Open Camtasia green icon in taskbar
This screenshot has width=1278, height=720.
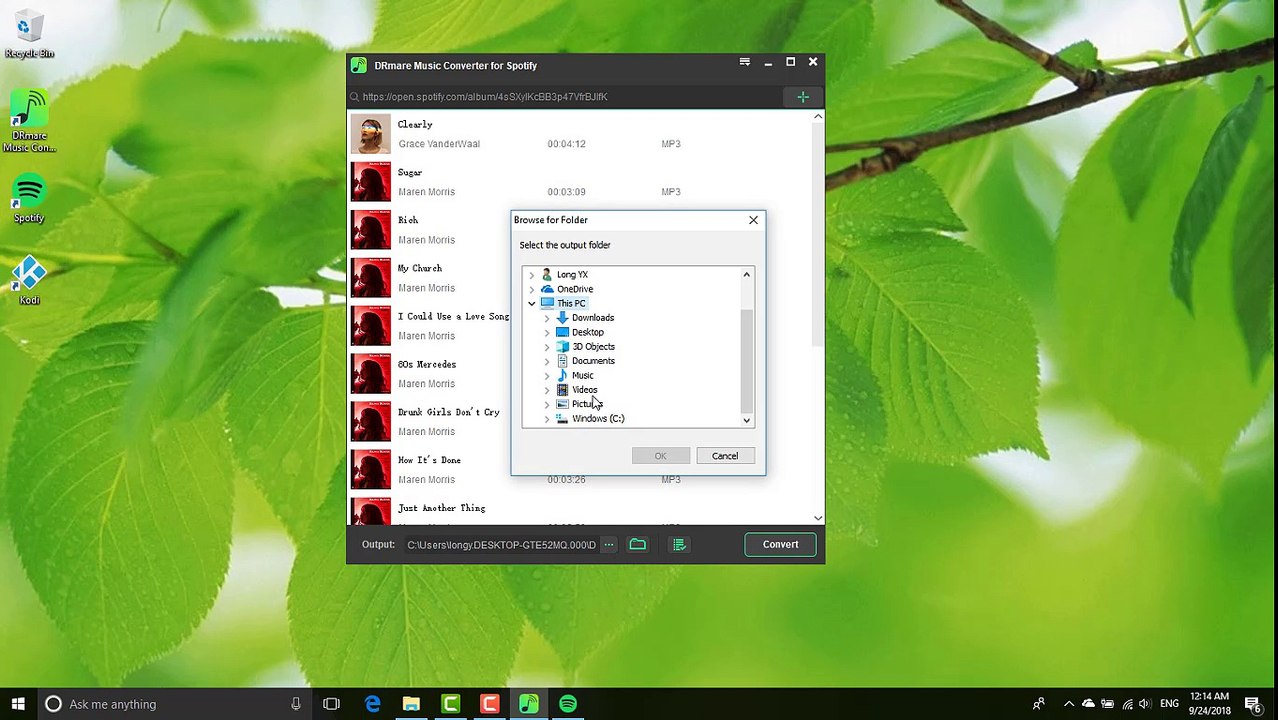(451, 704)
